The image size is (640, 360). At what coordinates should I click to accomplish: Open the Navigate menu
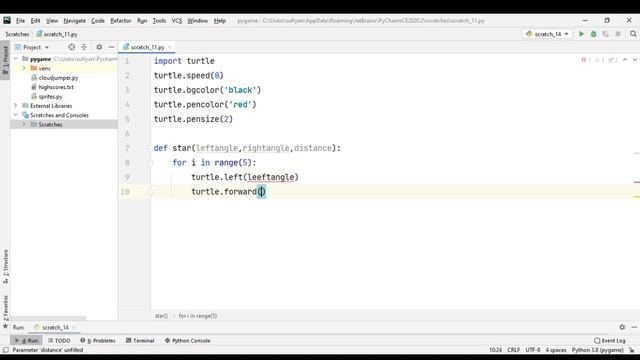[x=75, y=20]
